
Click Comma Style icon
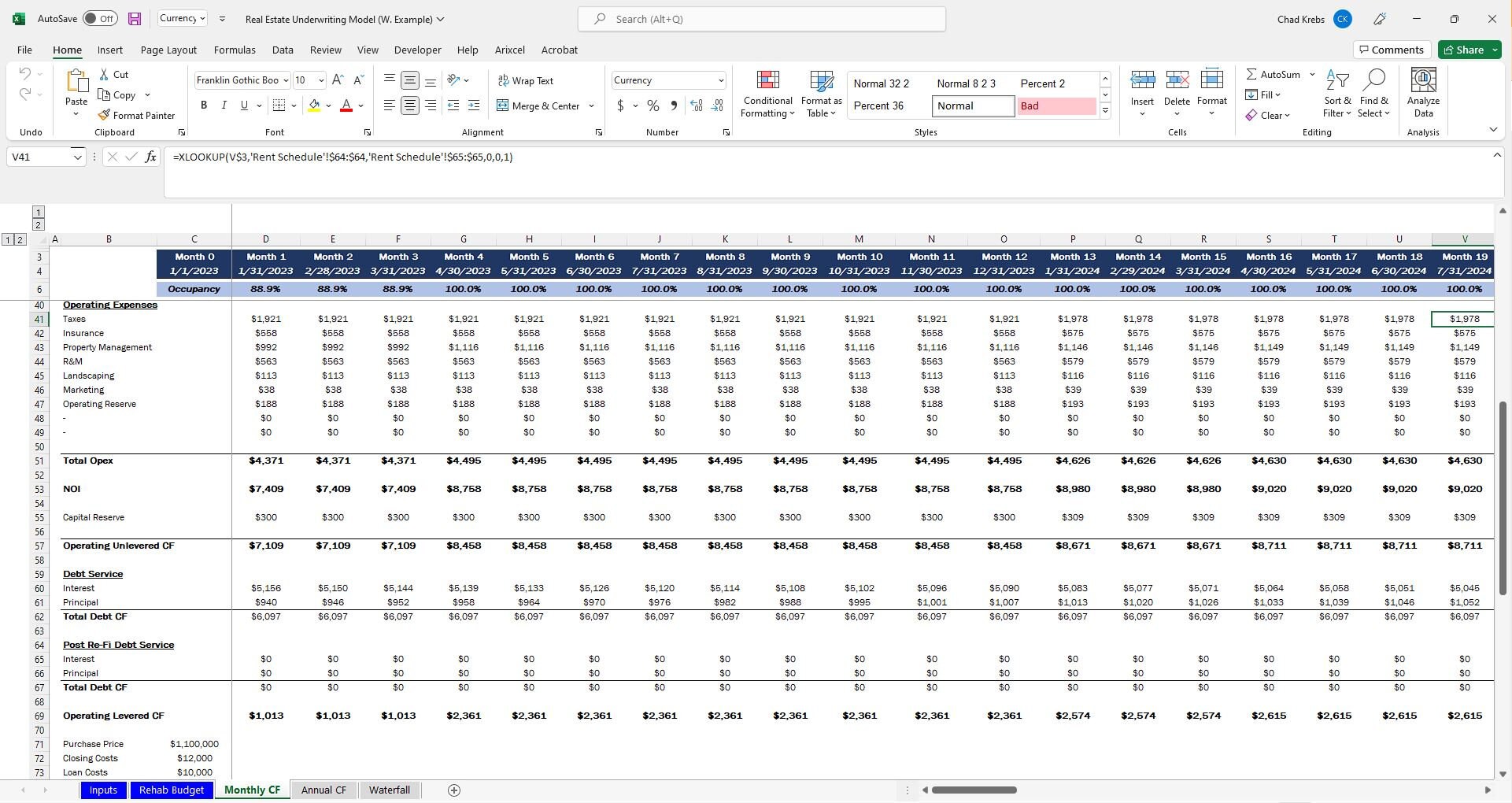(x=674, y=105)
